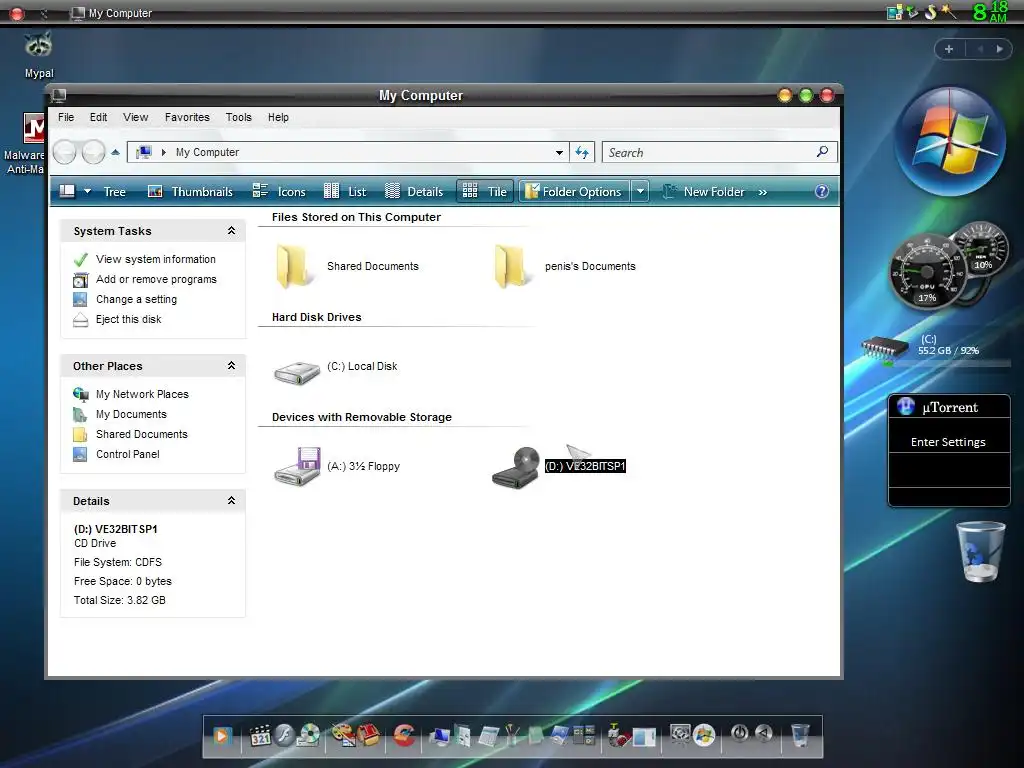Screen dimensions: 1024x768
Task: Open the Tools menu
Action: click(238, 118)
